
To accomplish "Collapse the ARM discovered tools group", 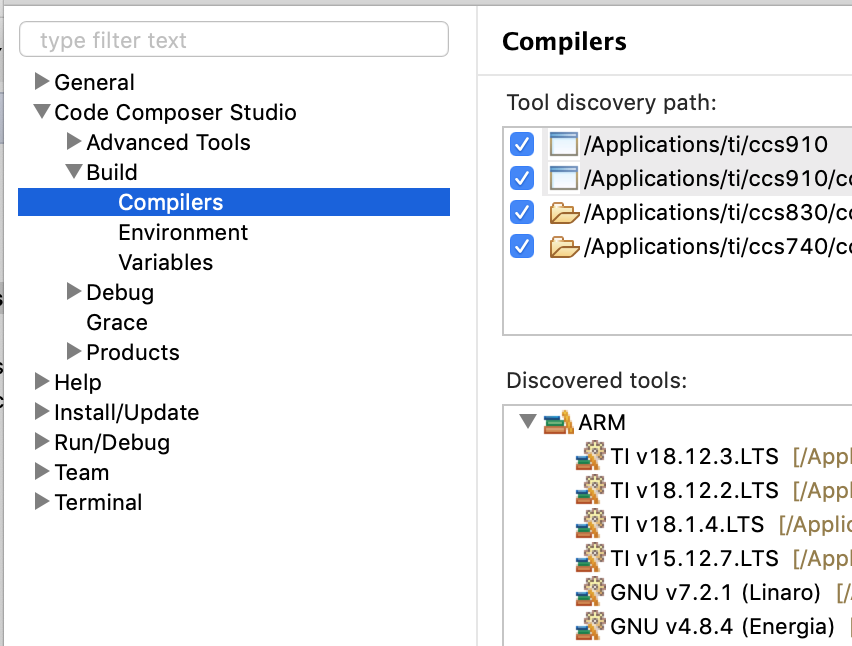I will coord(528,421).
